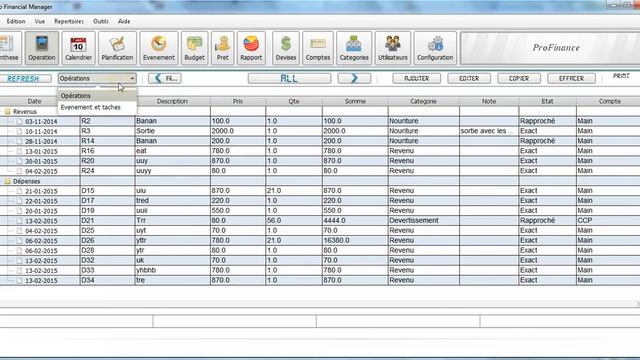Sort by Note column header
Viewport: 640px width, 360px height.
pyautogui.click(x=489, y=101)
